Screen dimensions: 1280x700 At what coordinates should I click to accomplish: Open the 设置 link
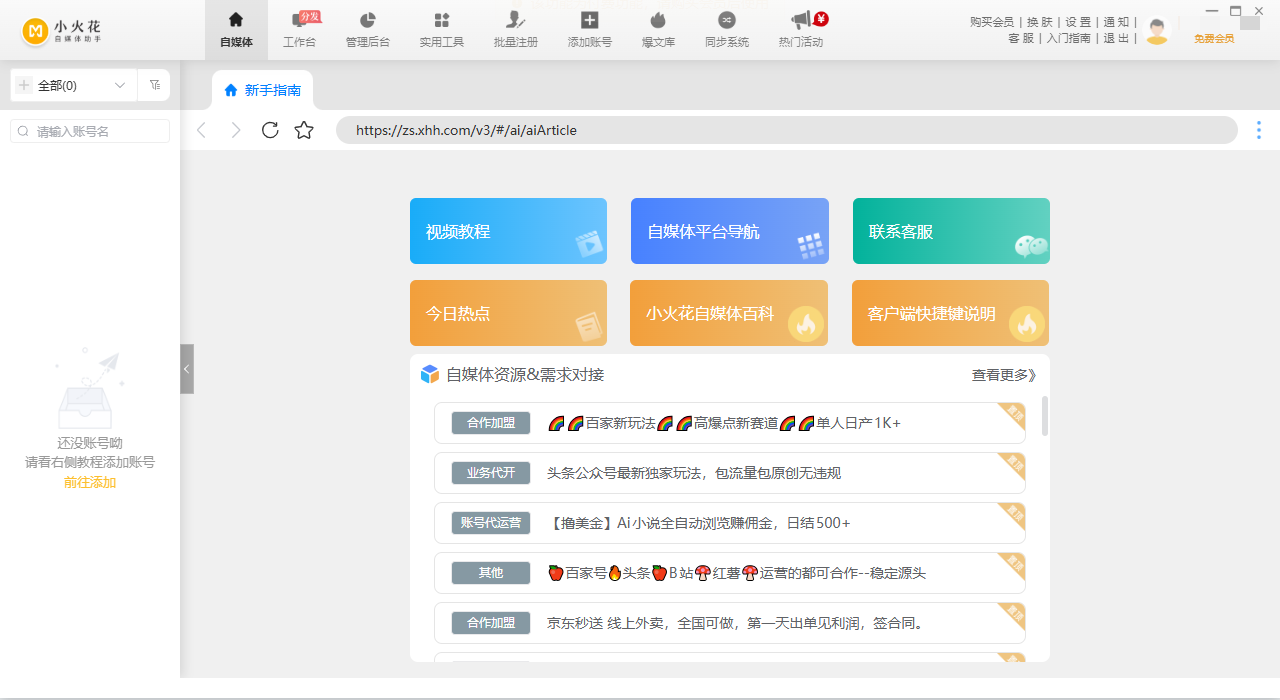click(1078, 22)
